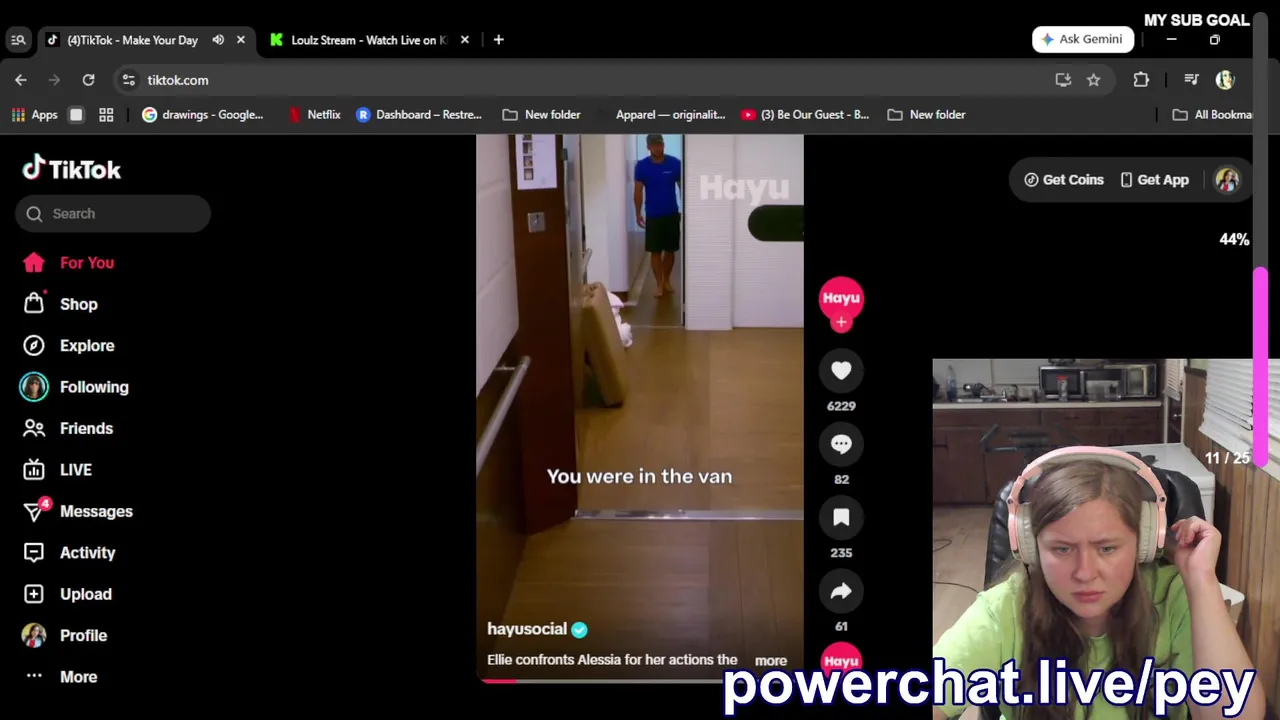The height and width of the screenshot is (720, 1280).
Task: Open comments via speech bubble icon
Action: click(841, 444)
